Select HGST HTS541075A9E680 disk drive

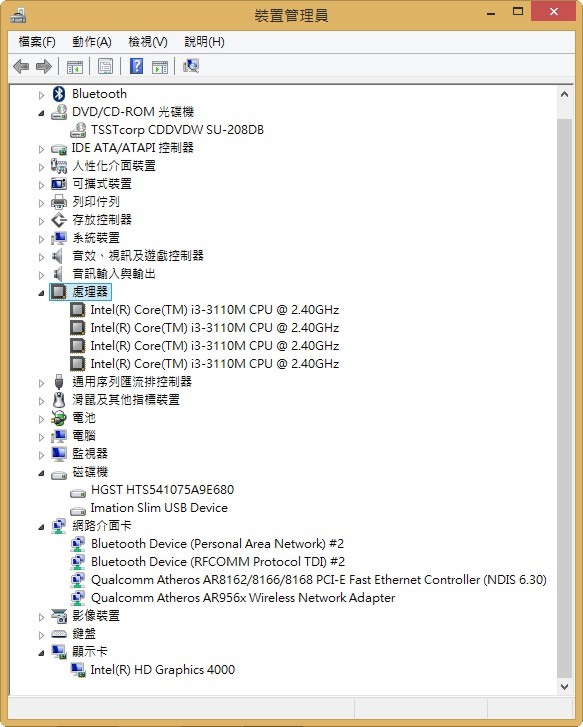(162, 490)
